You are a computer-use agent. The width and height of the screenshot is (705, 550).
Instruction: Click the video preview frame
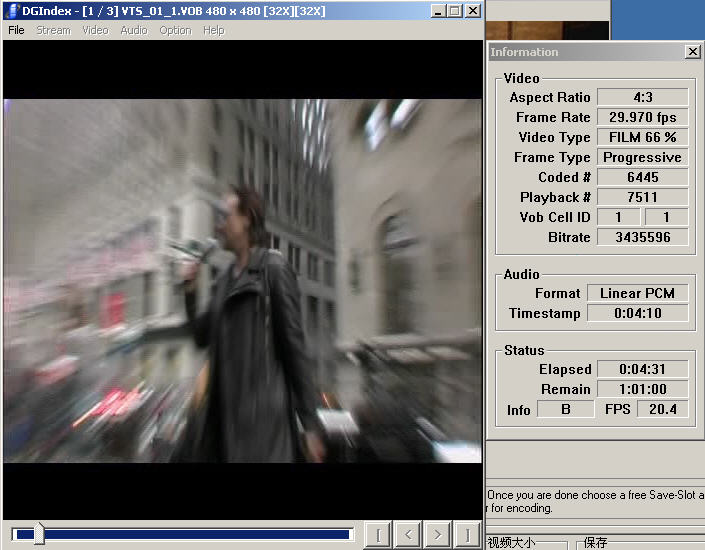point(242,280)
